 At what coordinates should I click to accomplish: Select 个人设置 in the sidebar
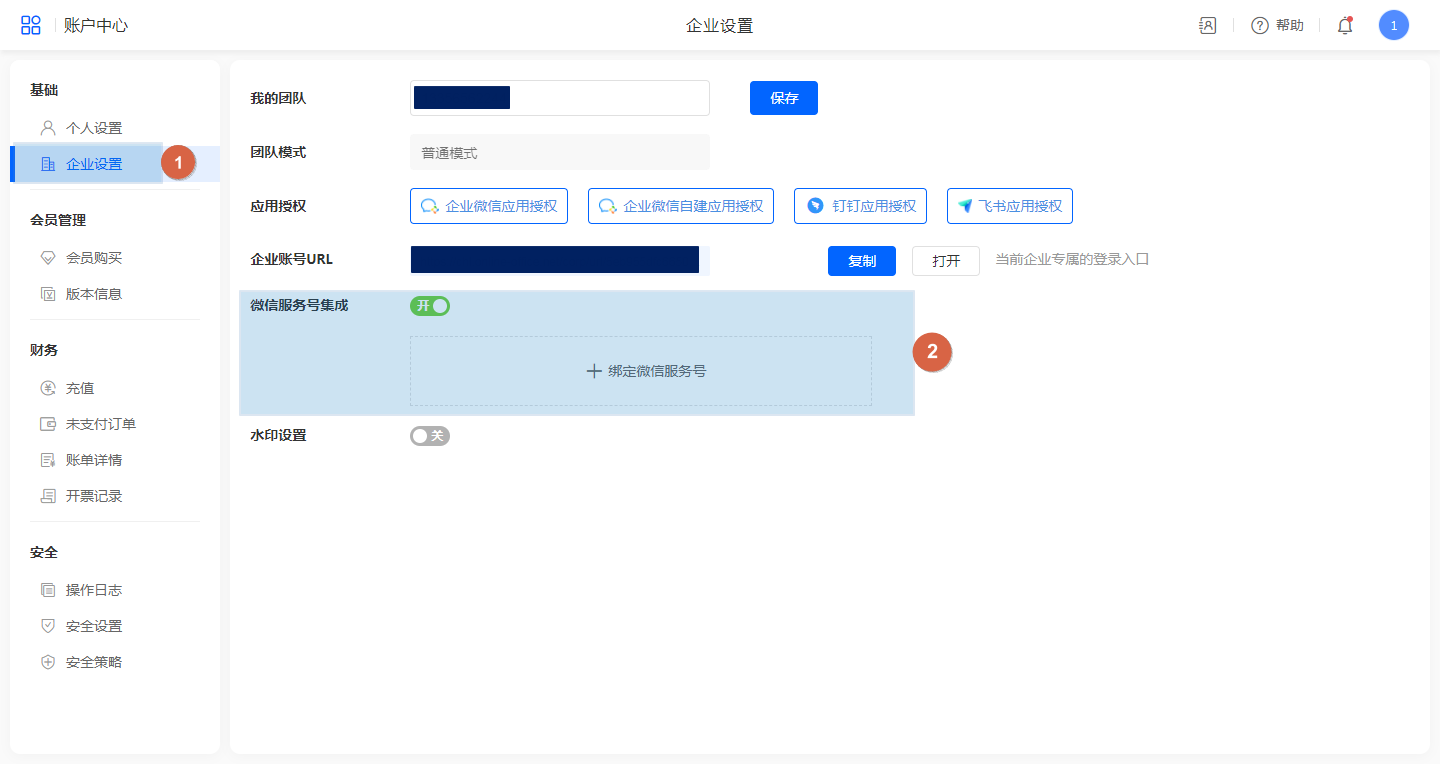click(x=93, y=128)
